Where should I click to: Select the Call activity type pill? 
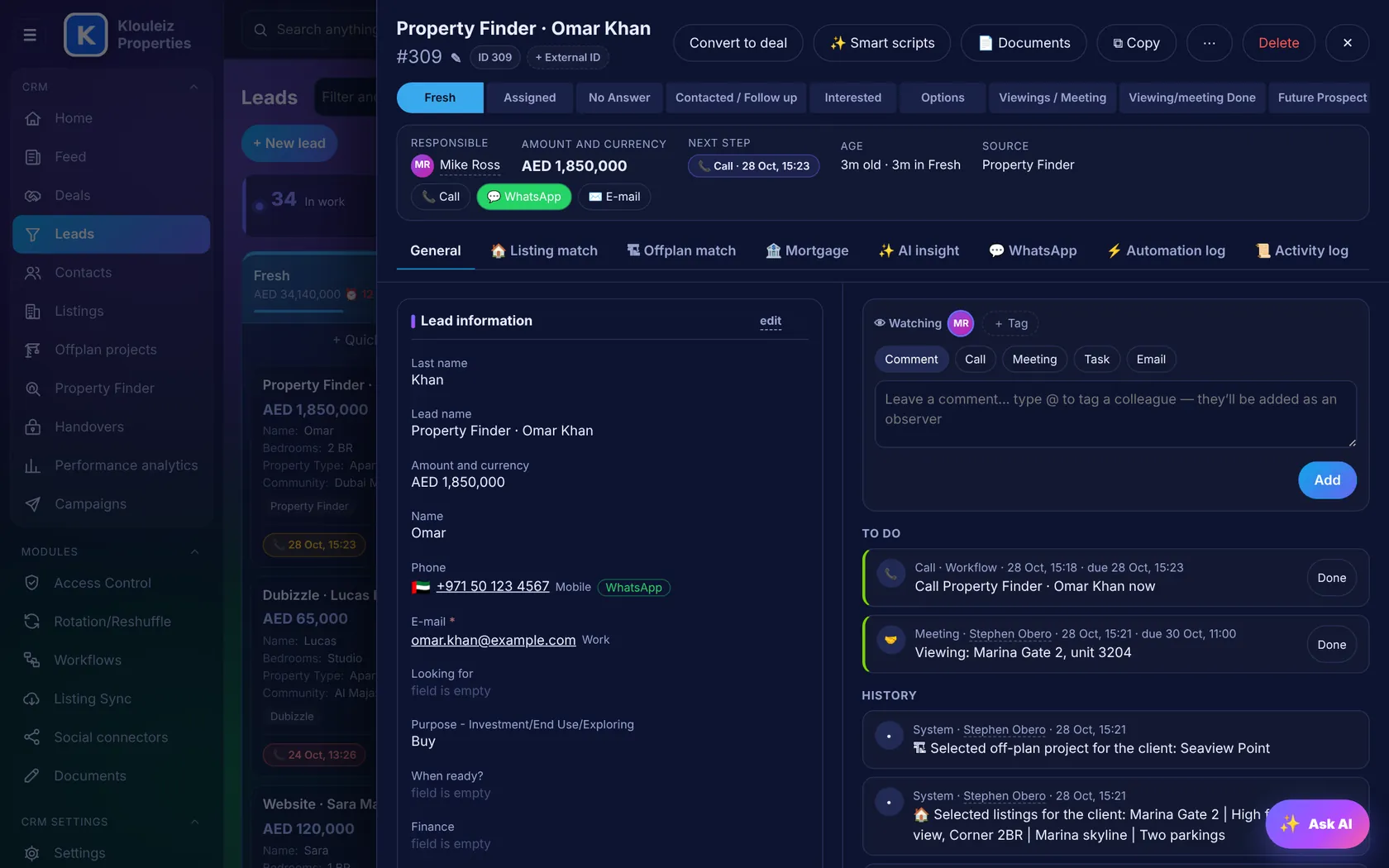975,360
